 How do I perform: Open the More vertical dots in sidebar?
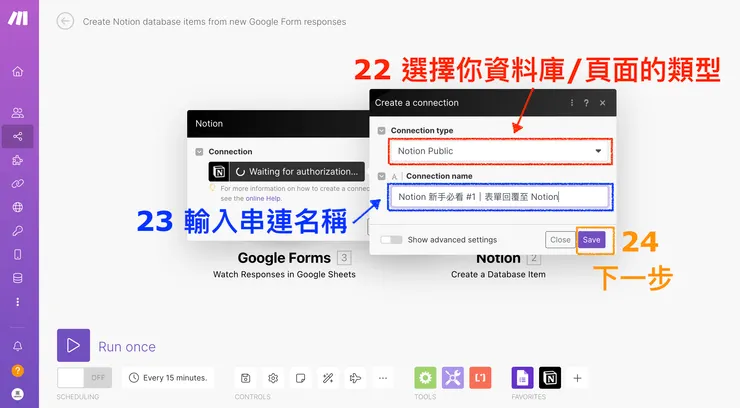[x=17, y=302]
